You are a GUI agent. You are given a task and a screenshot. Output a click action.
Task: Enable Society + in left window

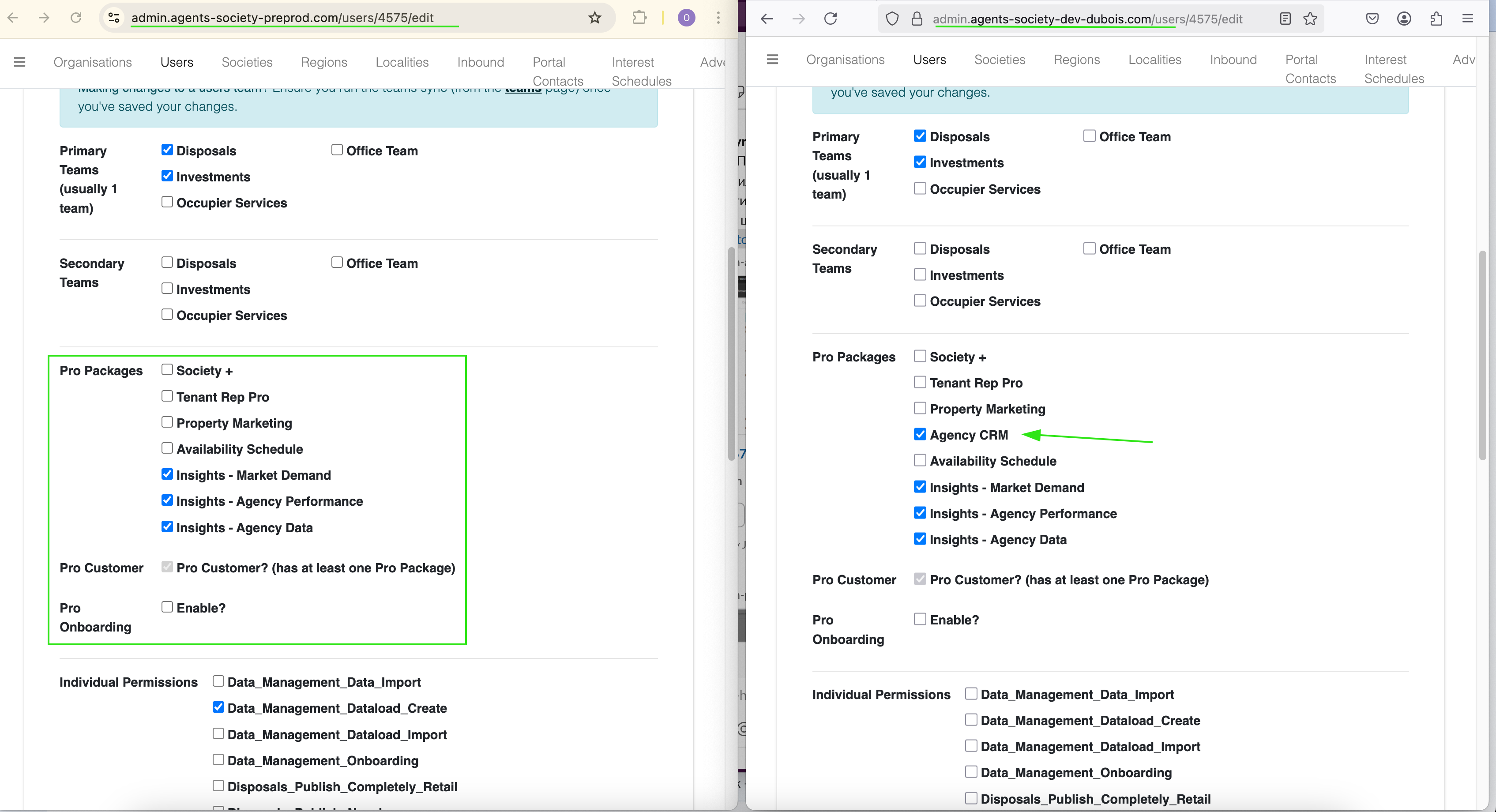point(167,370)
